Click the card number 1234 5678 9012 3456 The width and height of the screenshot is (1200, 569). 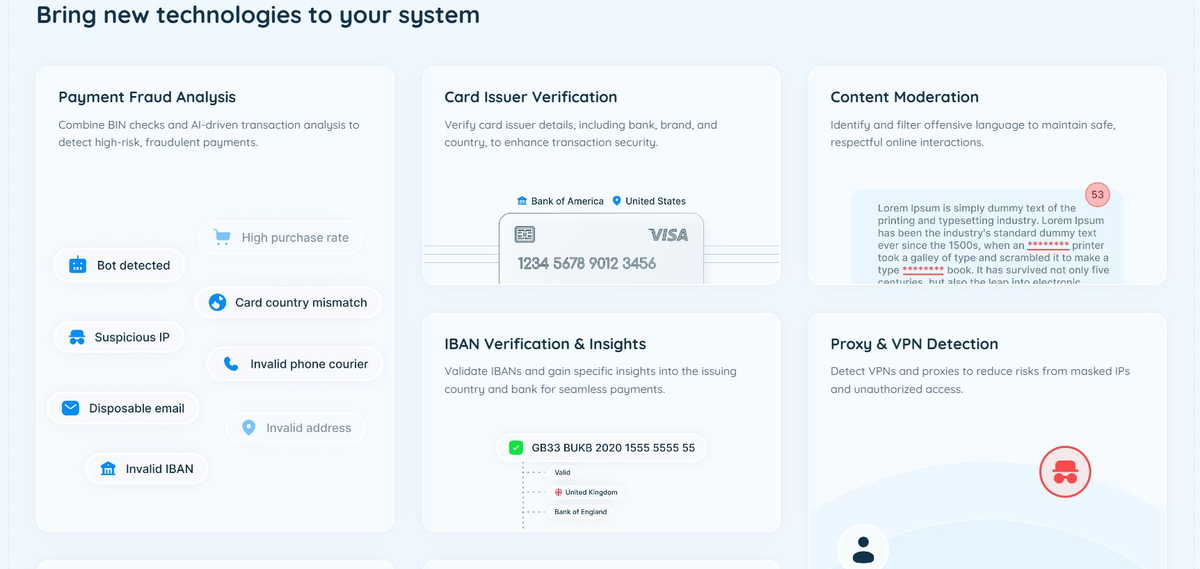tap(587, 264)
